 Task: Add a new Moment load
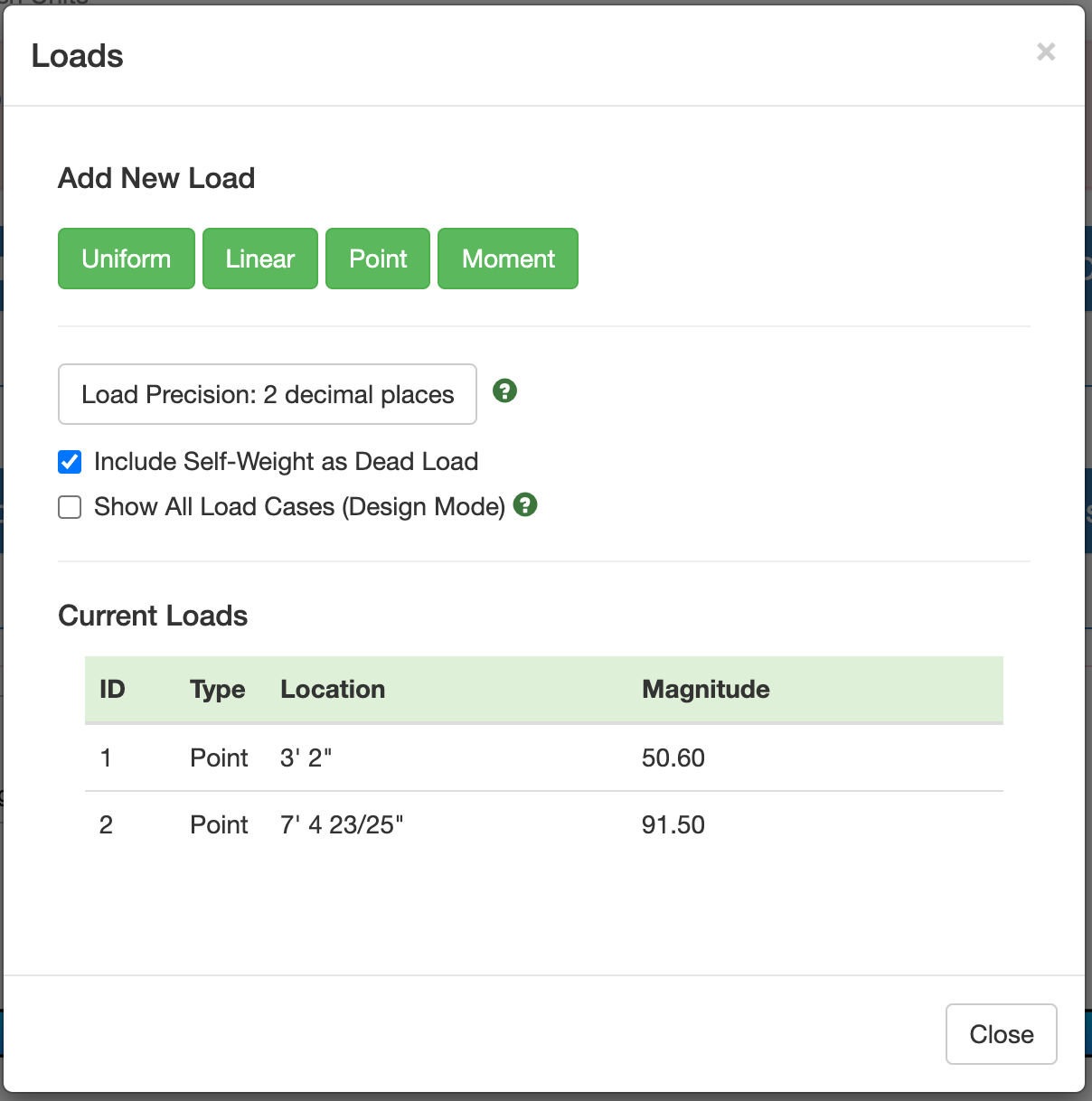508,259
